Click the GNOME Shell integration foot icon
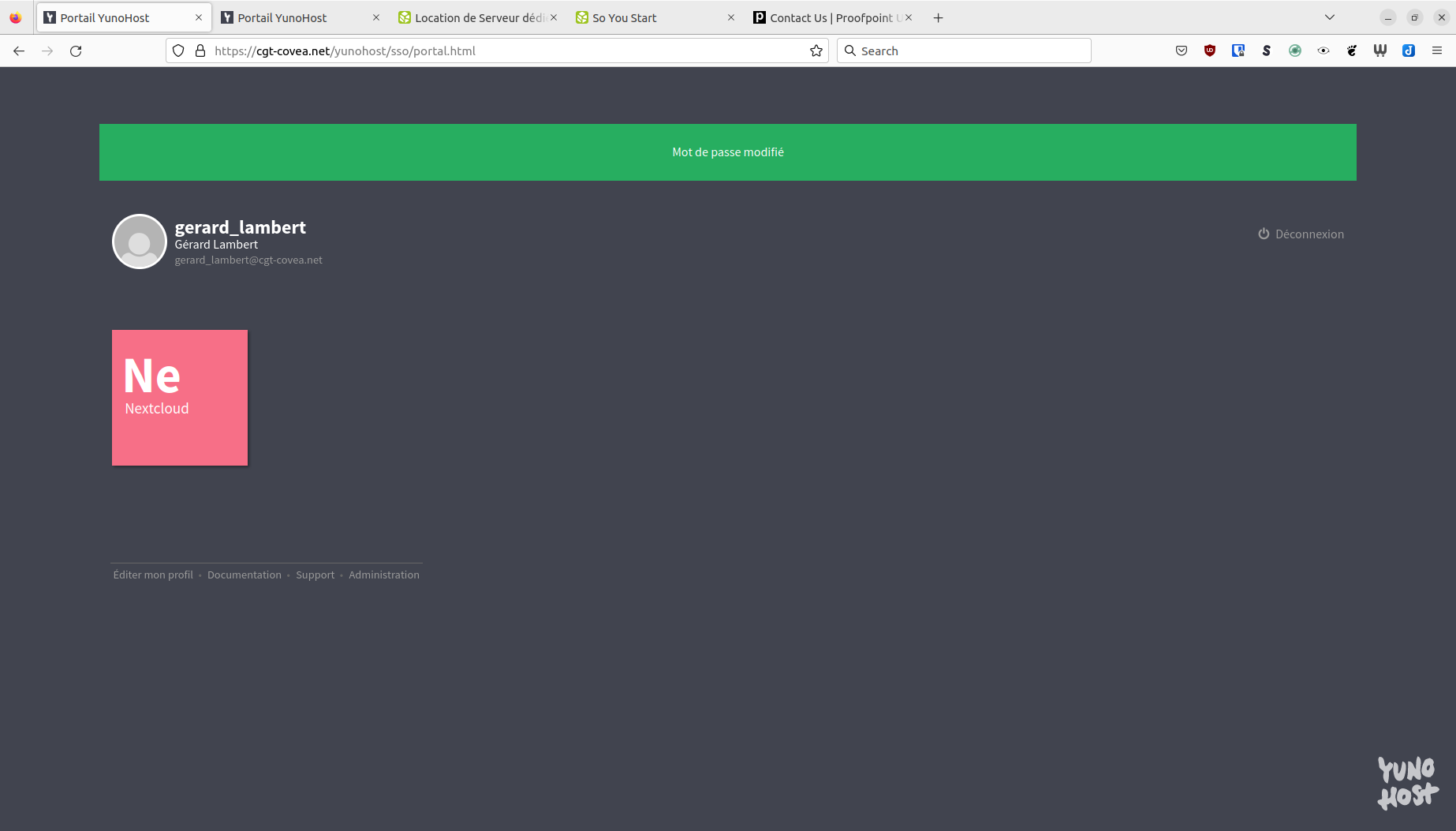 pos(1352,51)
